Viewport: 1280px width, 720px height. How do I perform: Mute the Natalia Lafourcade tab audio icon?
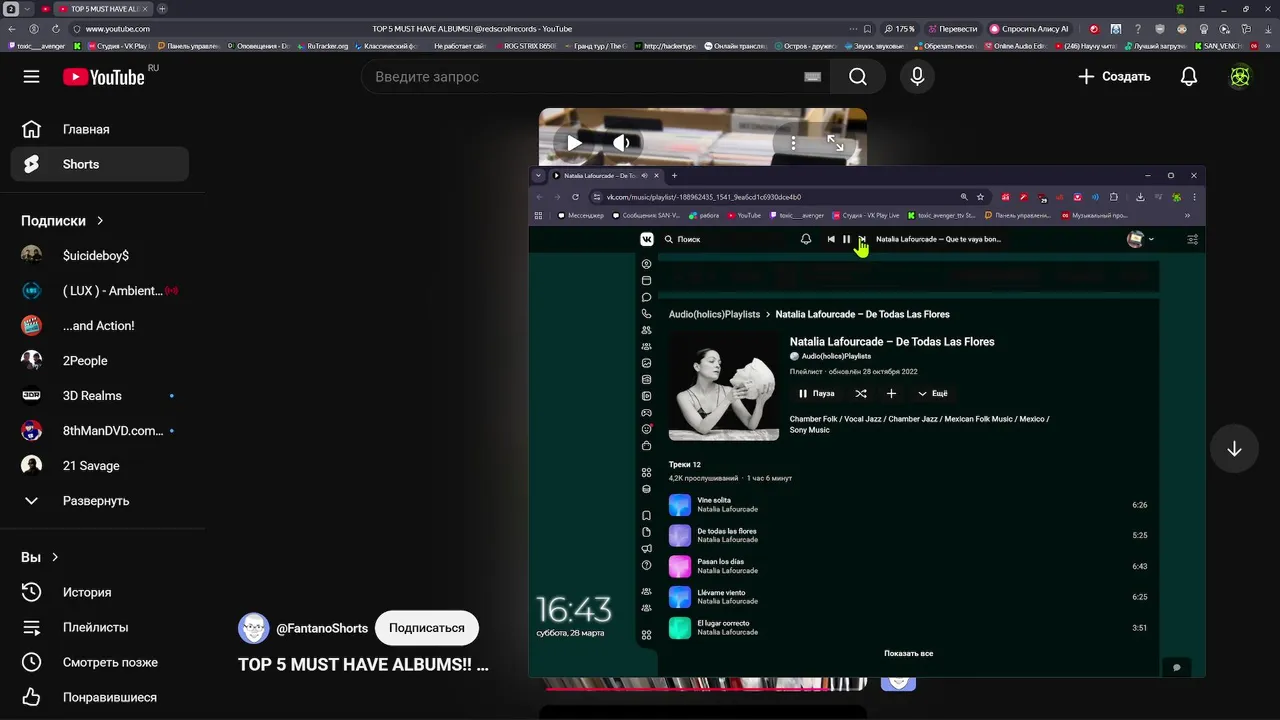point(644,175)
